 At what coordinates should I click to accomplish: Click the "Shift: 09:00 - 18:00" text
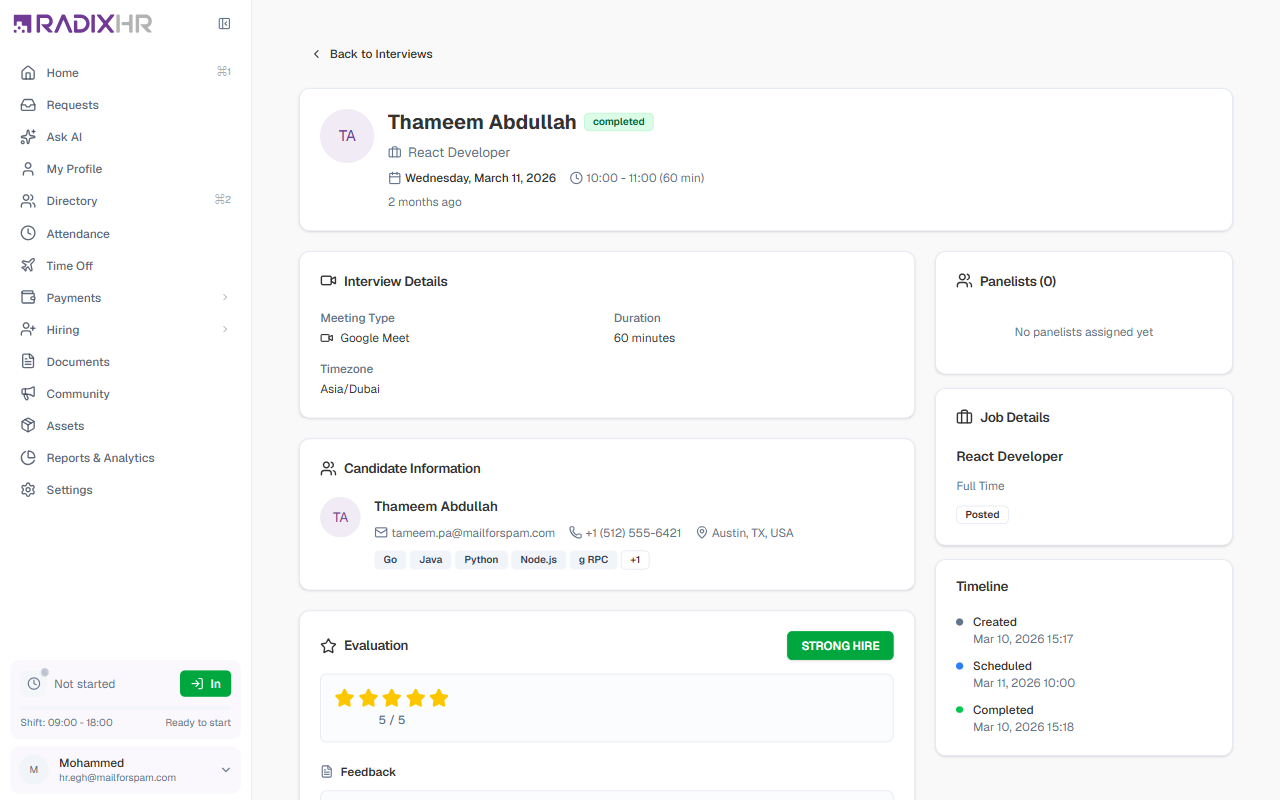(x=66, y=722)
